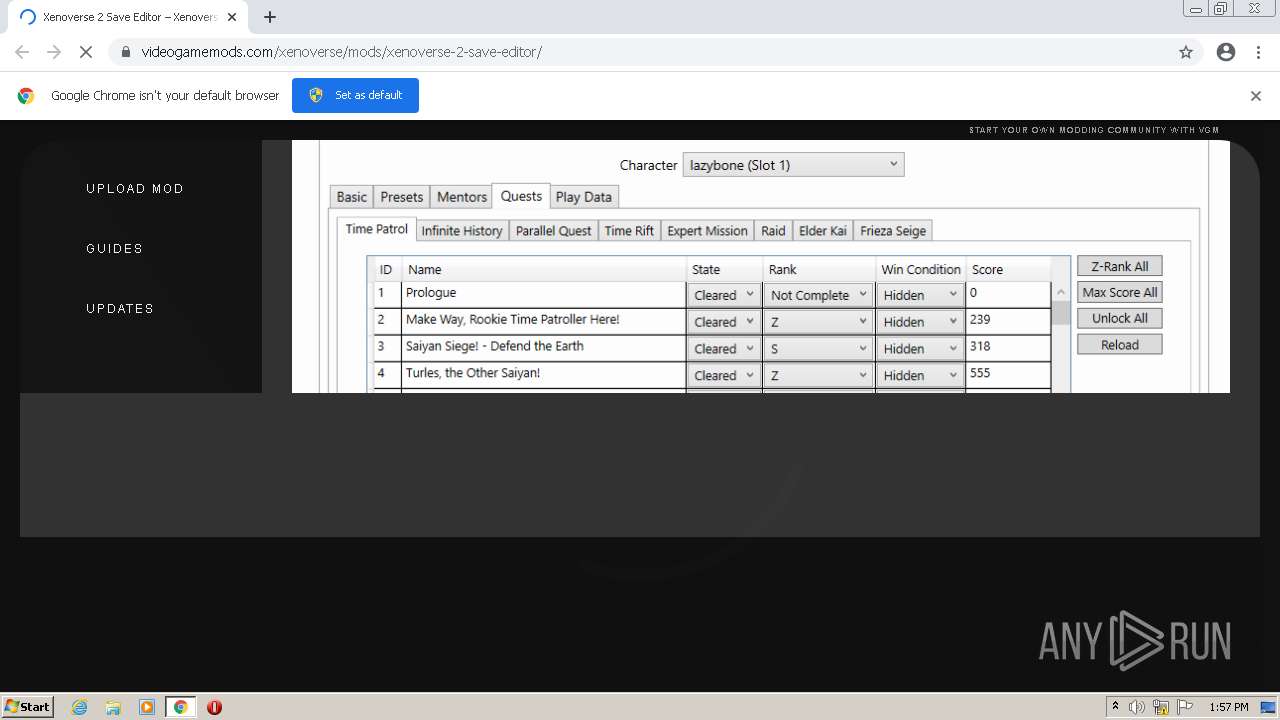
Task: Launch Internet Explorer from taskbar
Action: [x=80, y=707]
